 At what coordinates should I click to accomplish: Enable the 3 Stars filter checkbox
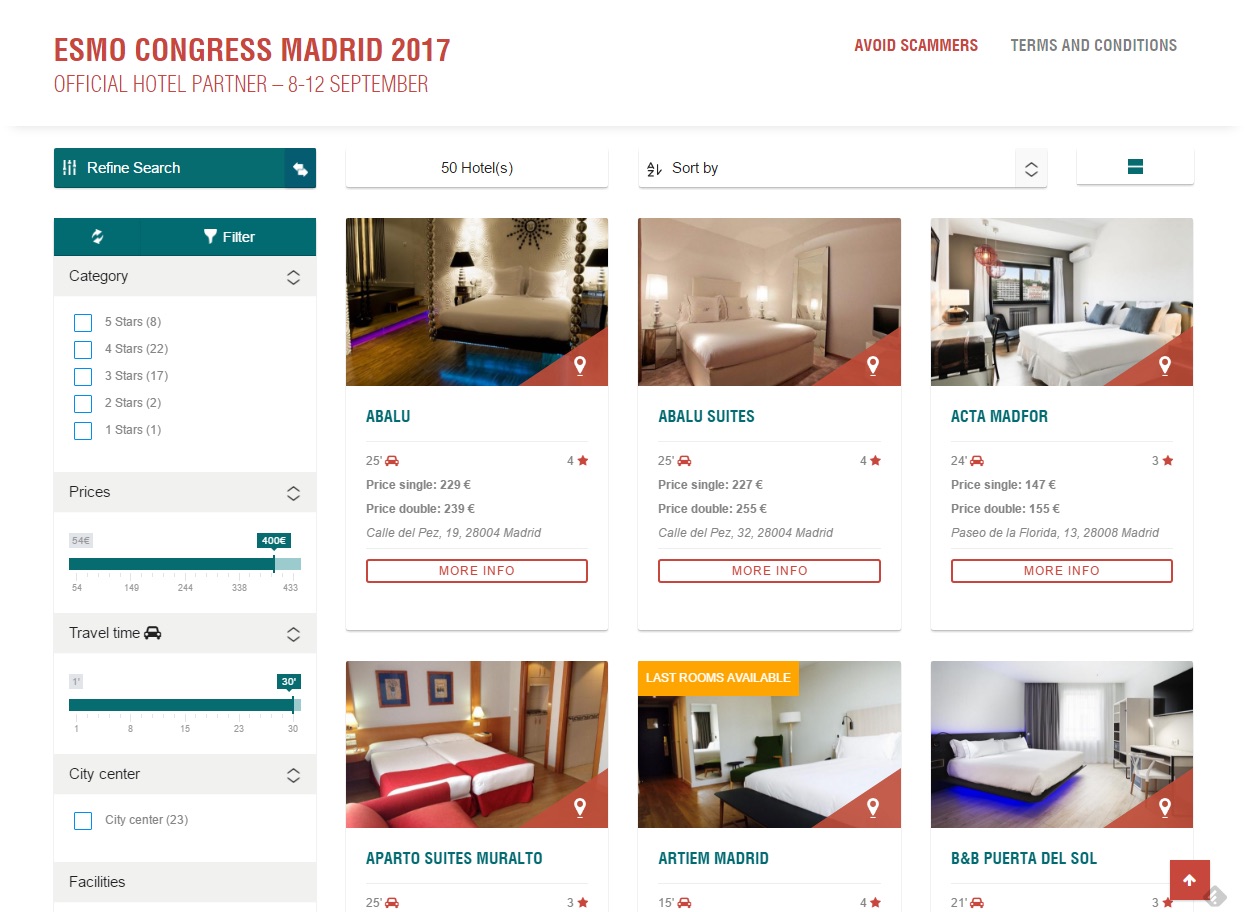[x=83, y=376]
